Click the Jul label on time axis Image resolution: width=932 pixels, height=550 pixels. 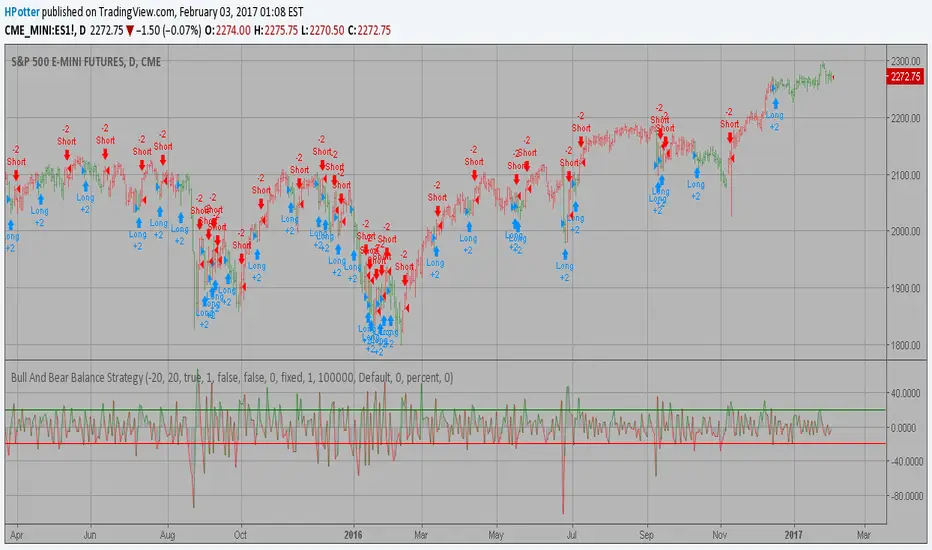point(571,535)
